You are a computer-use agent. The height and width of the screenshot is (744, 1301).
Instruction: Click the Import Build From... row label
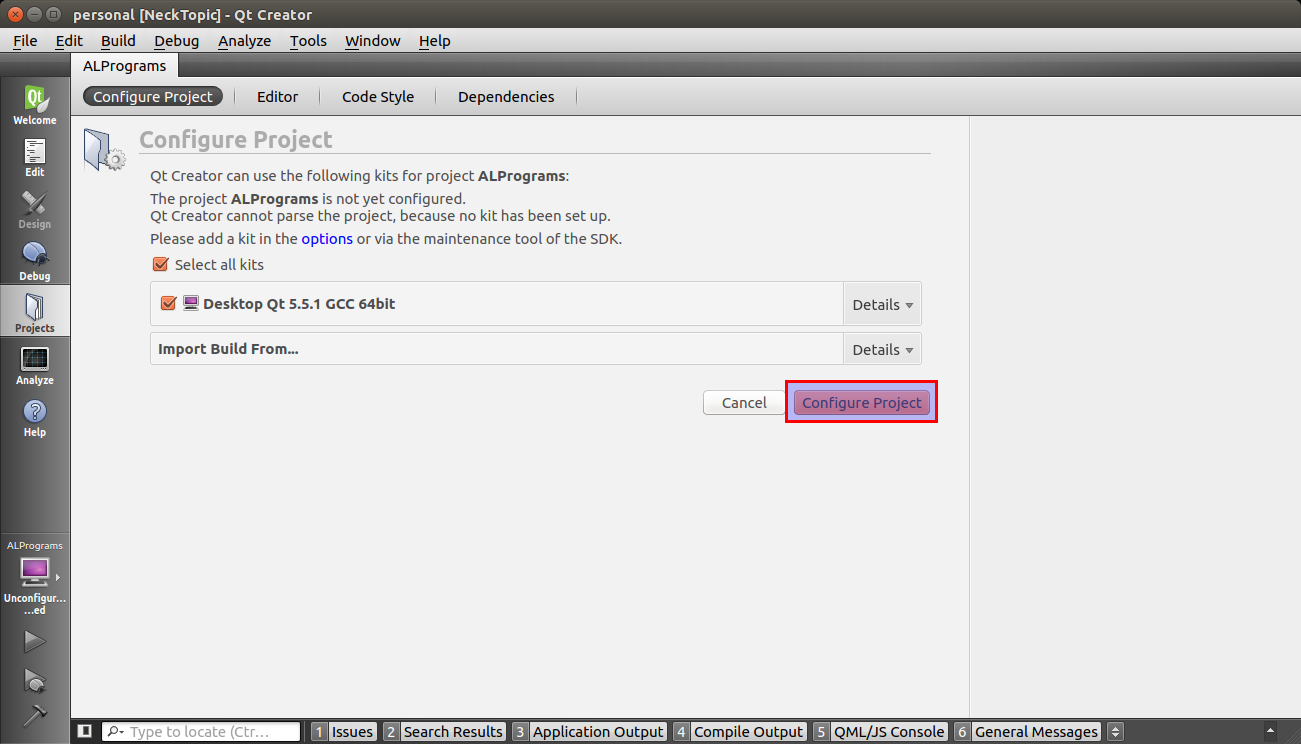tap(228, 349)
